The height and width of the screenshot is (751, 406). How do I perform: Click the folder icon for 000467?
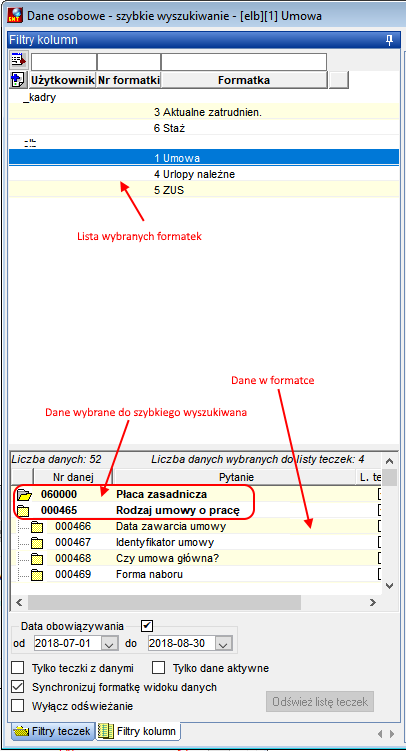37,543
